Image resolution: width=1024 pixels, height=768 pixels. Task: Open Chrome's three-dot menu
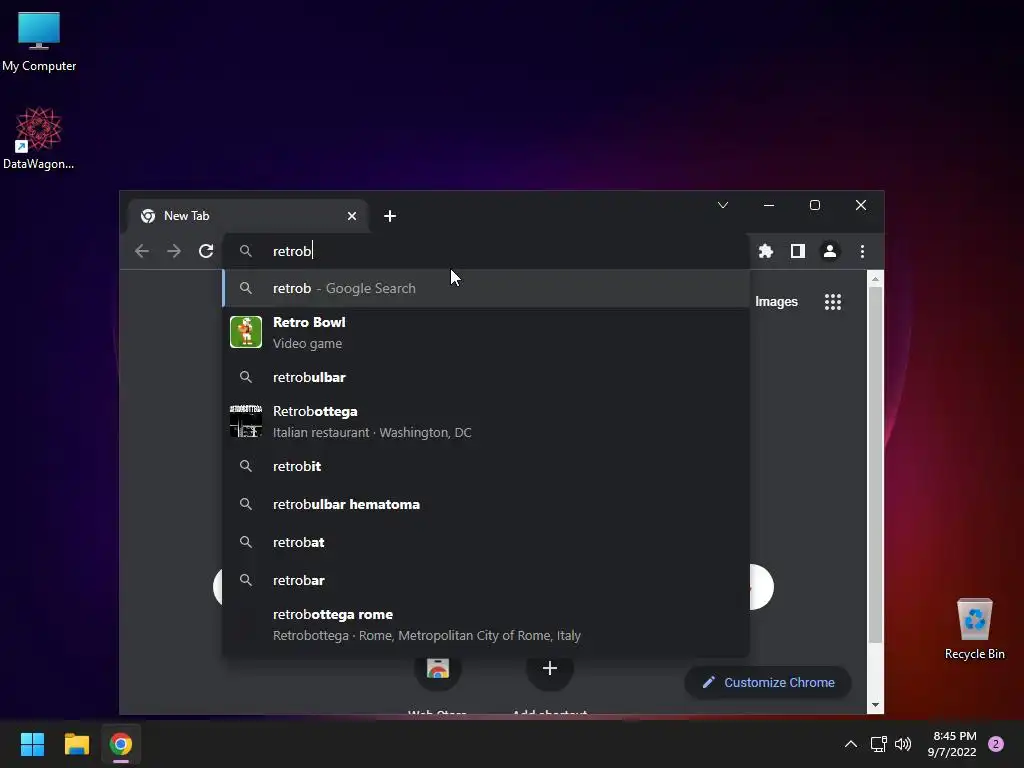point(863,251)
